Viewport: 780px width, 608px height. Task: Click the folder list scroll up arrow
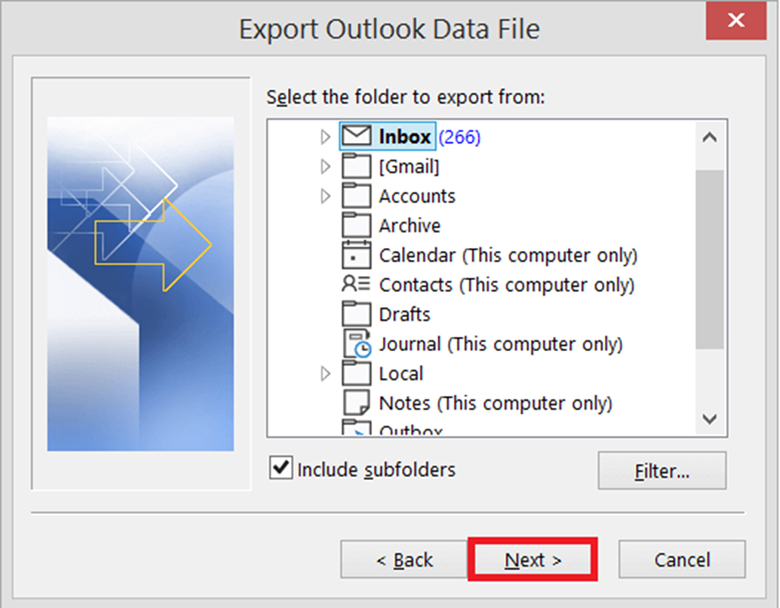[710, 137]
